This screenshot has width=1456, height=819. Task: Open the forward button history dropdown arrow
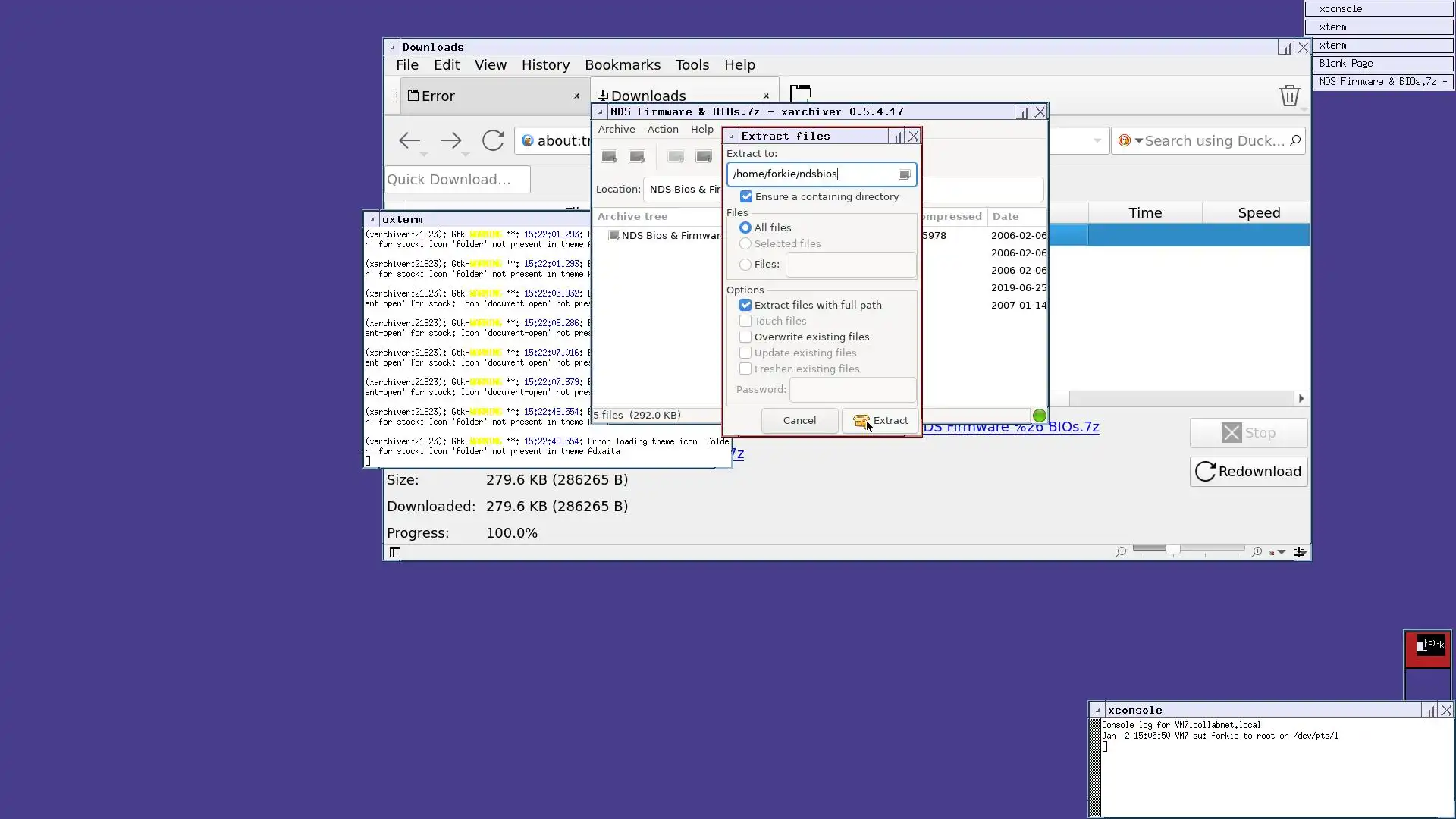click(466, 155)
